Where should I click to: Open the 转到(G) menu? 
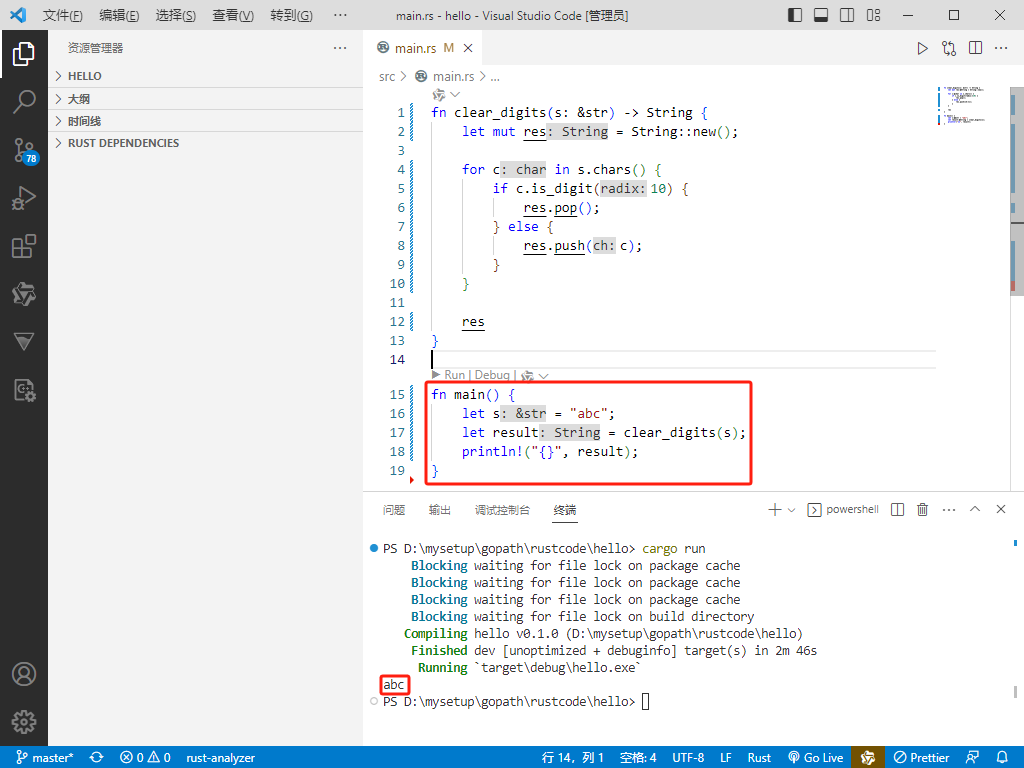coord(291,15)
